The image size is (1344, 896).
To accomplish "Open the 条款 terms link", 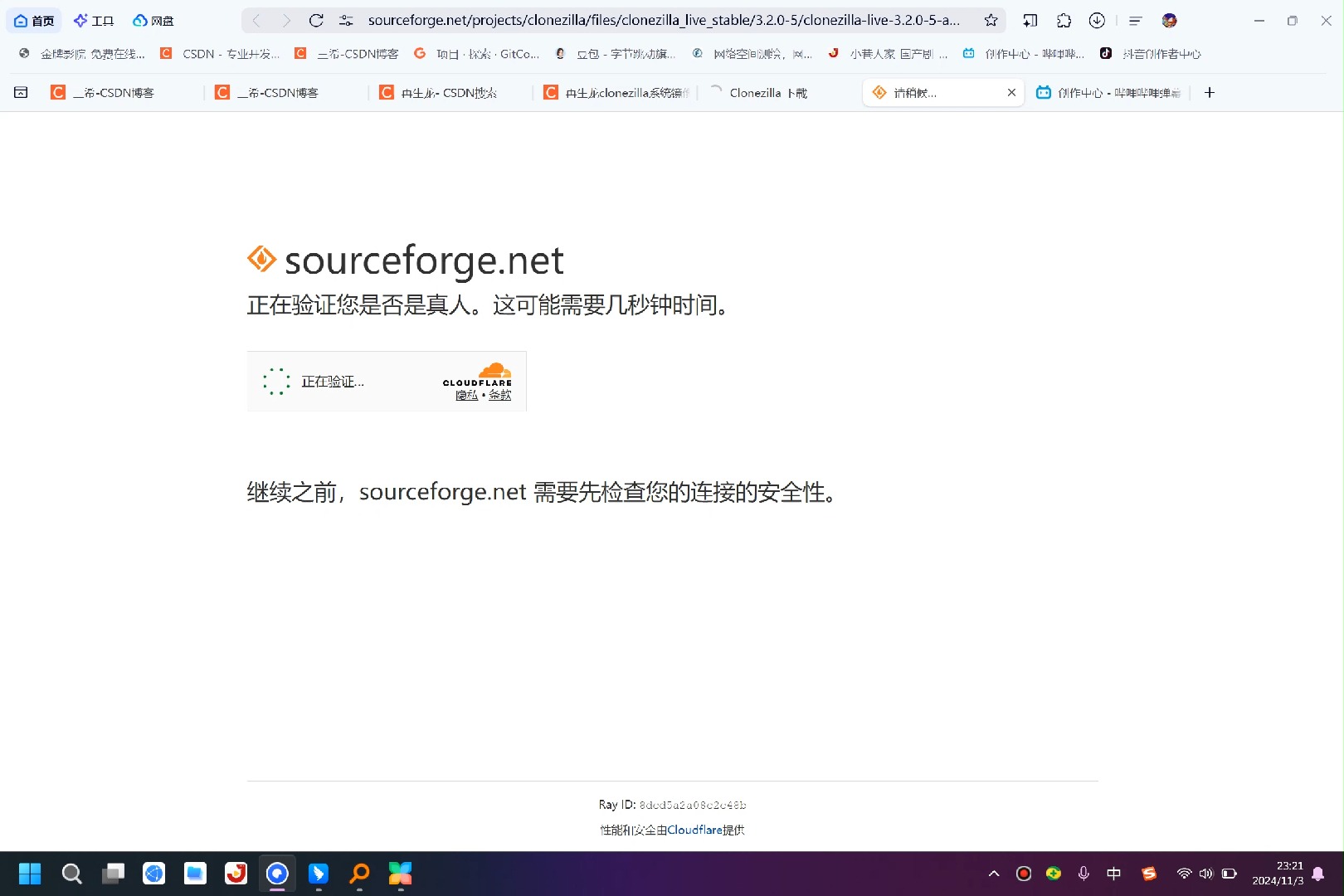I will [x=500, y=396].
